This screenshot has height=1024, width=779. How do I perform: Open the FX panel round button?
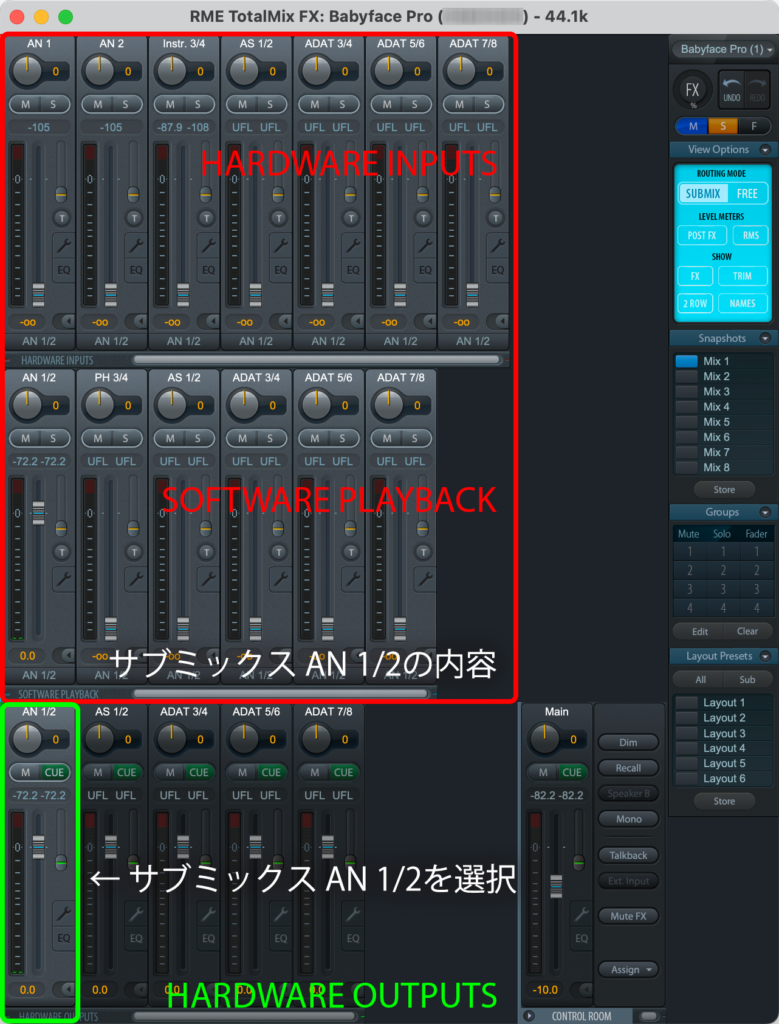[692, 91]
